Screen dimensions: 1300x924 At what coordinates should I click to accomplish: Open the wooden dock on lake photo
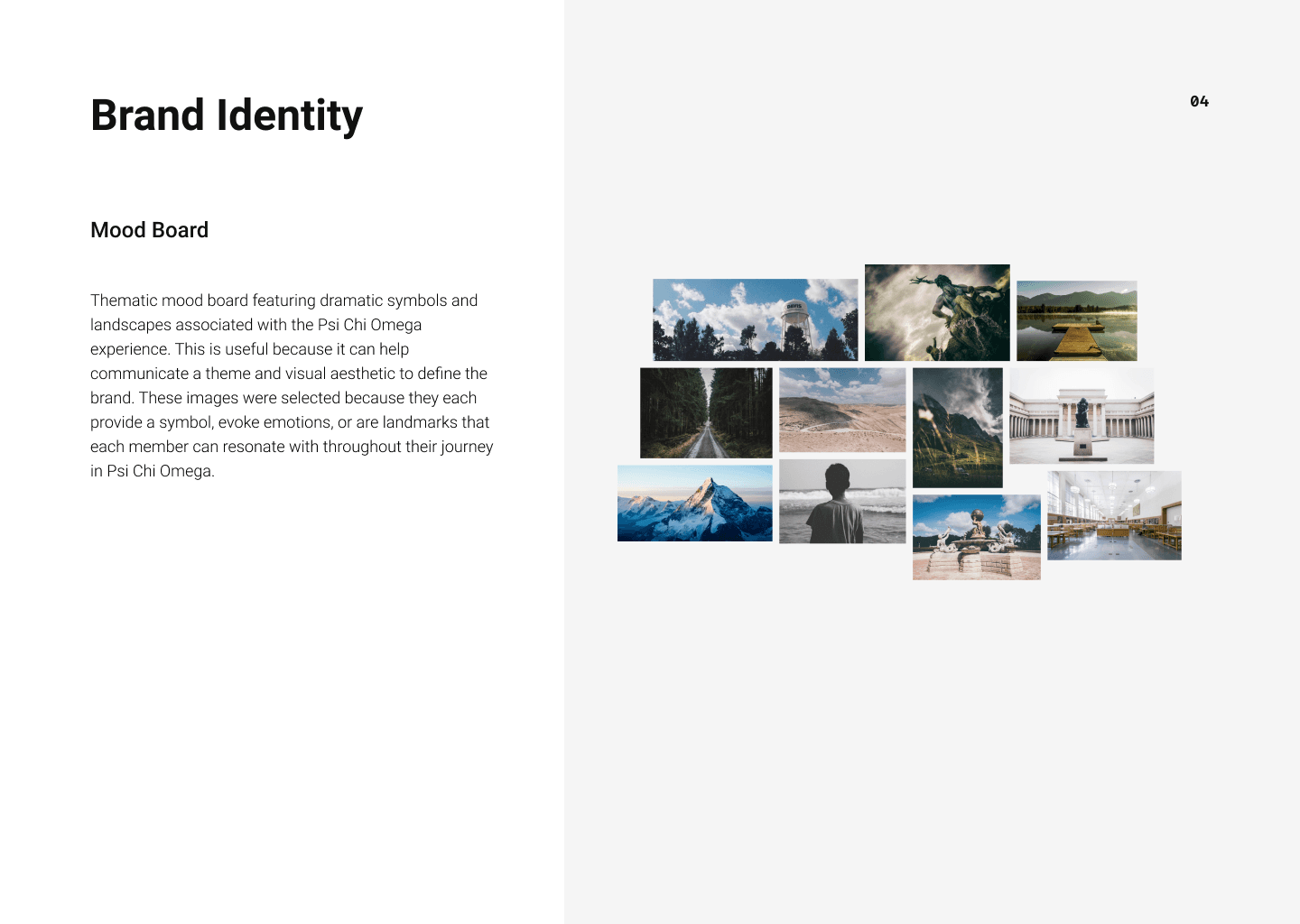[1076, 320]
